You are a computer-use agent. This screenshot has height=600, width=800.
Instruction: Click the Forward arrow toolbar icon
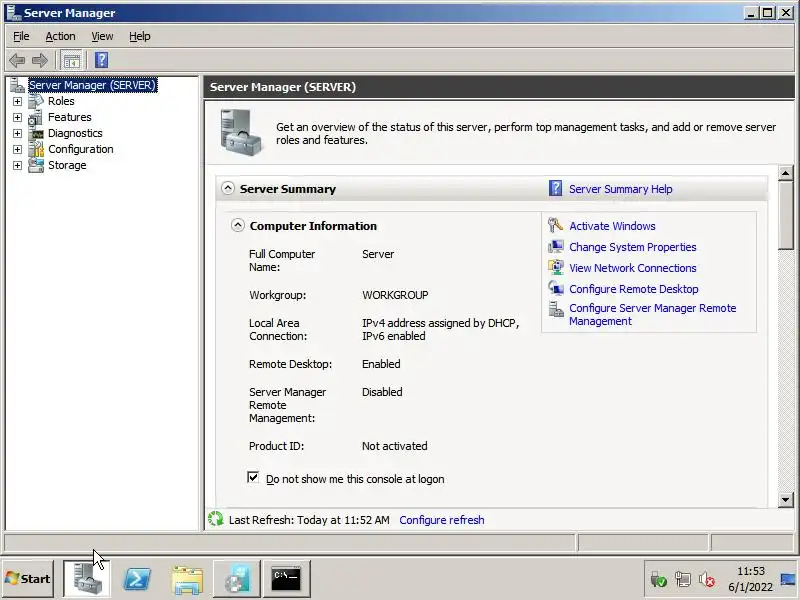coord(40,61)
